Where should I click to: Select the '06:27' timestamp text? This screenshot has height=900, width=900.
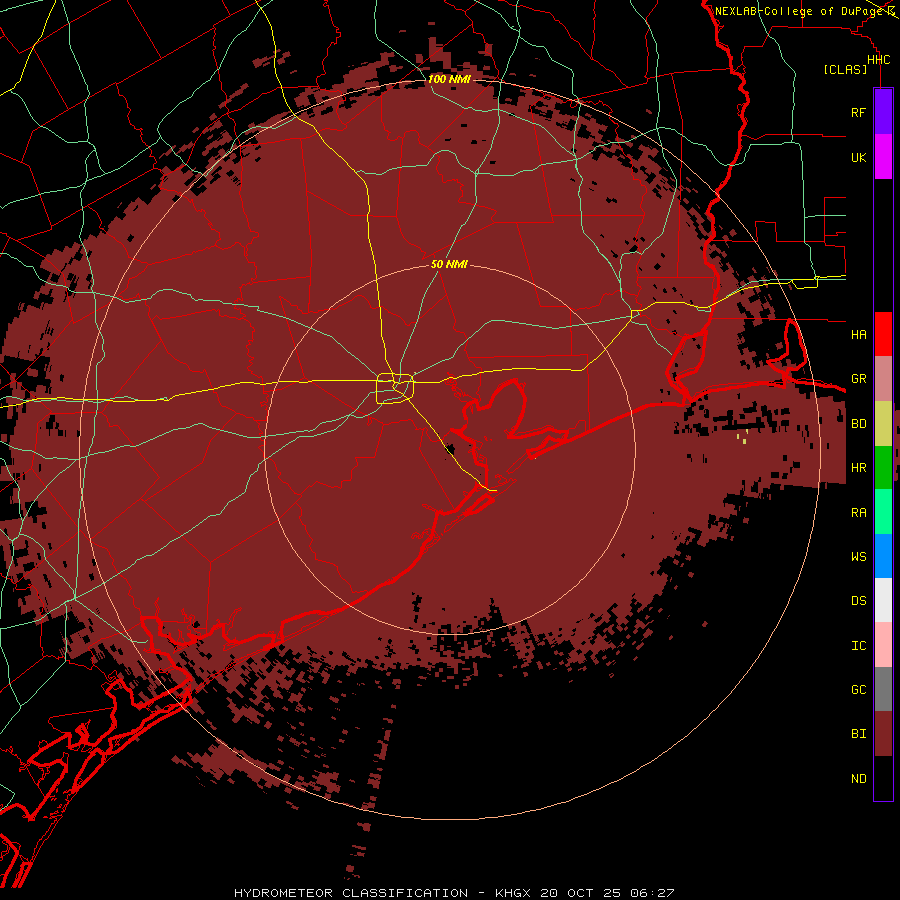[x=652, y=893]
